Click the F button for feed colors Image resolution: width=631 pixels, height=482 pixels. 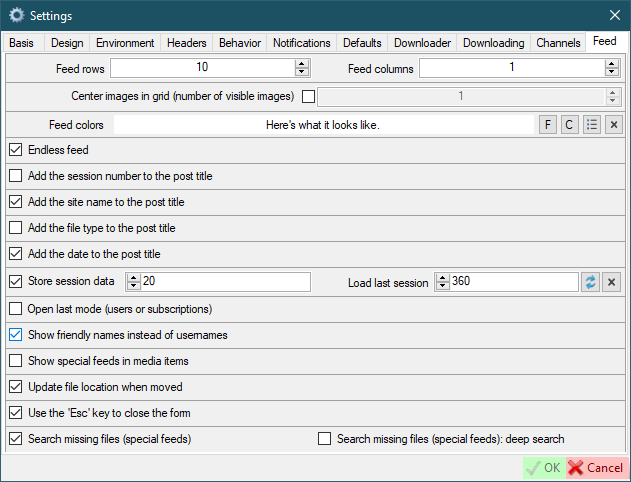click(548, 125)
